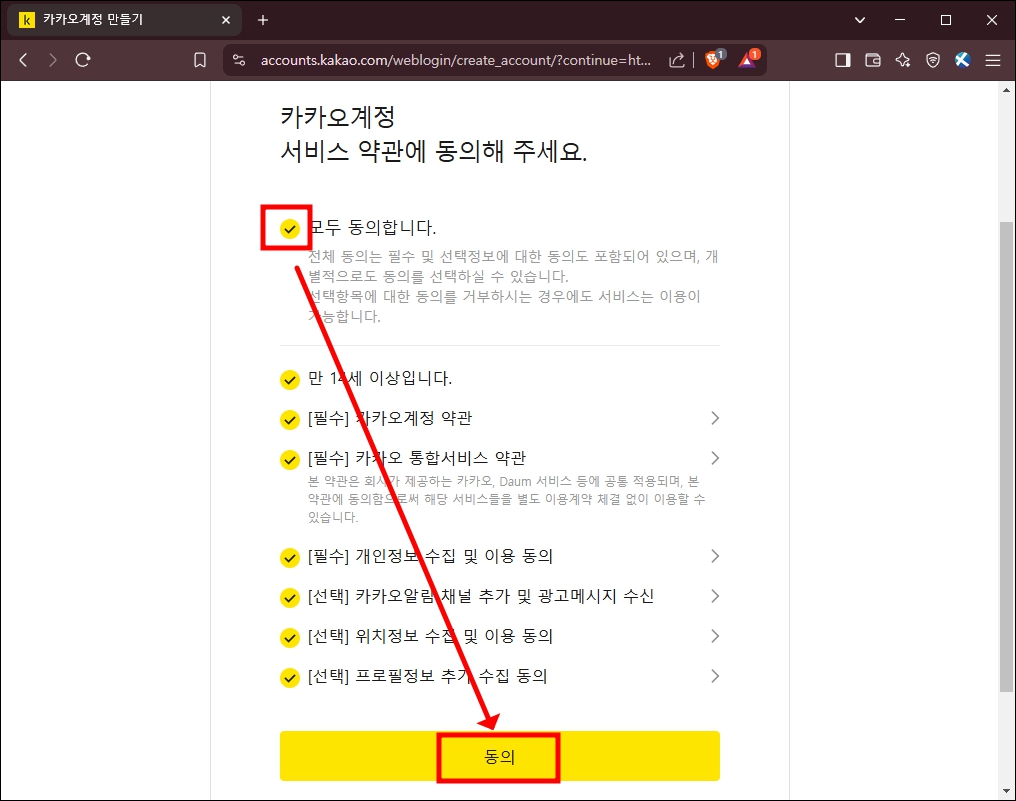Expand 프로필정보 추가 수집 동의 chevron

(715, 677)
